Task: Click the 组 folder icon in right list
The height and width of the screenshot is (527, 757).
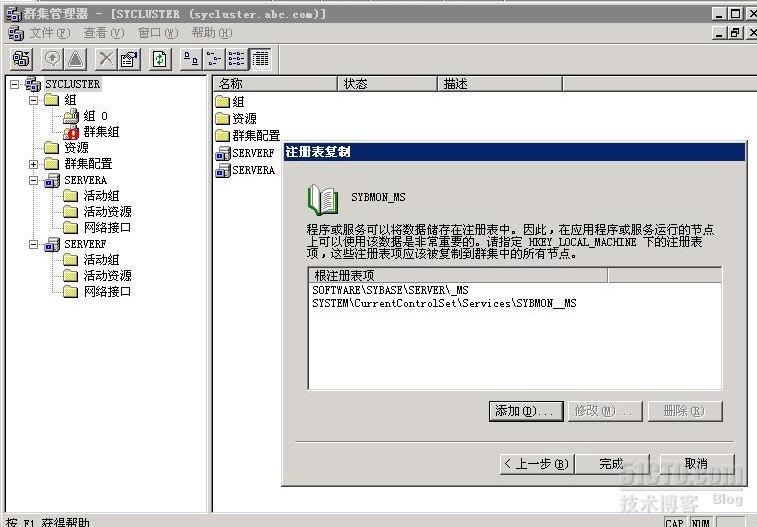Action: [x=223, y=101]
